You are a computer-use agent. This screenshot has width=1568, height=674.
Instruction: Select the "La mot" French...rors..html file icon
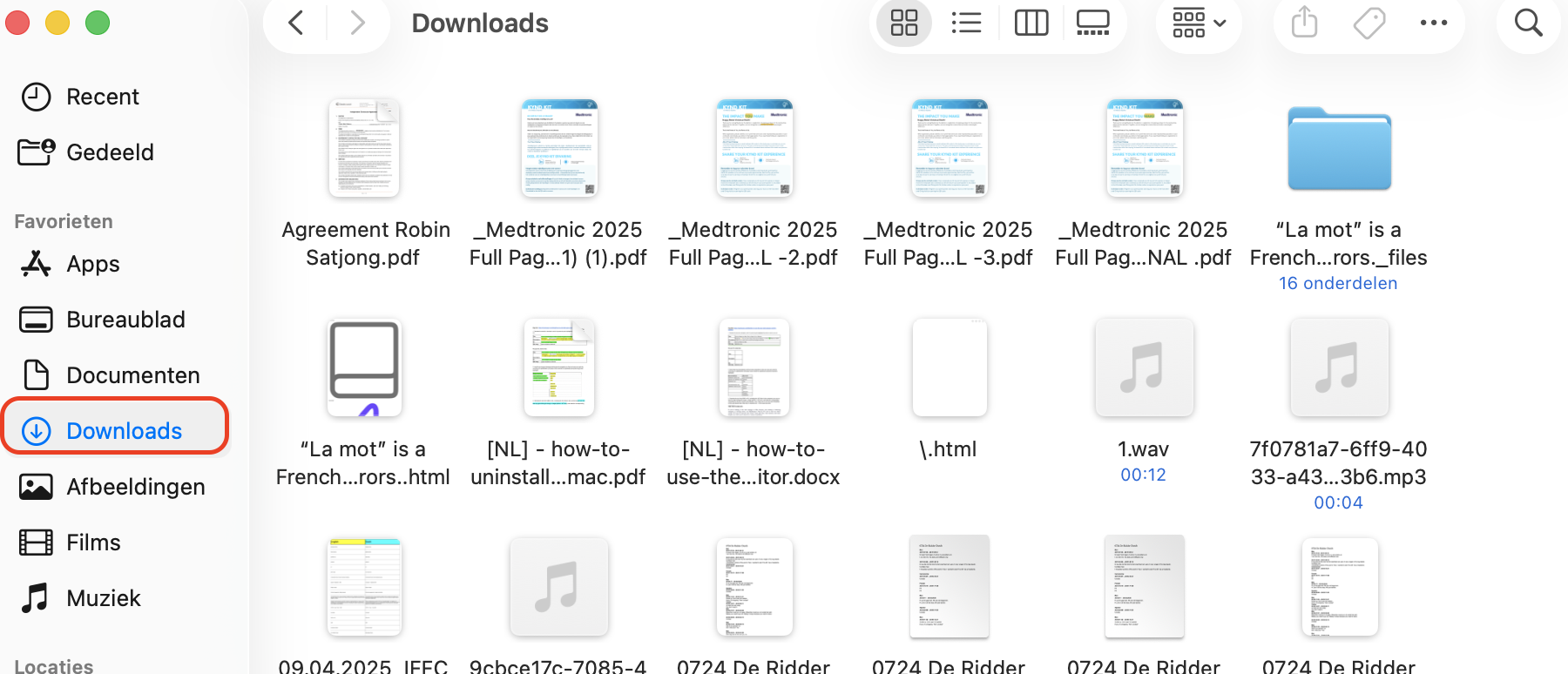(364, 367)
